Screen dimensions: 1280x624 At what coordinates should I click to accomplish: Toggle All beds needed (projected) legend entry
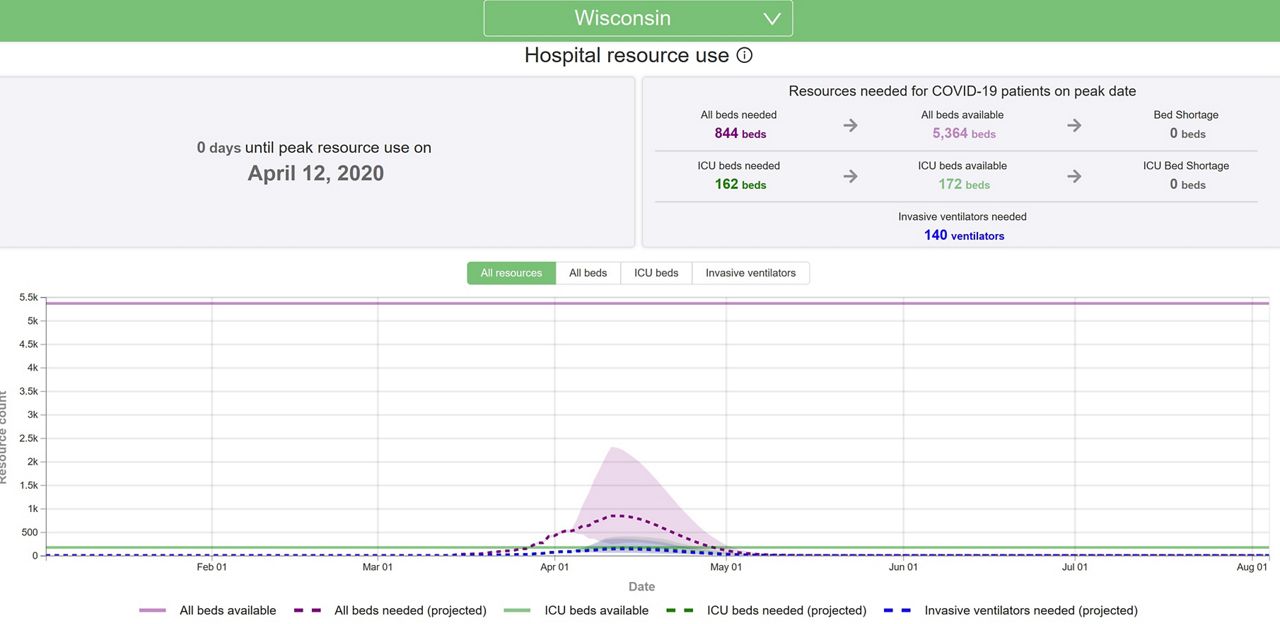(x=391, y=610)
